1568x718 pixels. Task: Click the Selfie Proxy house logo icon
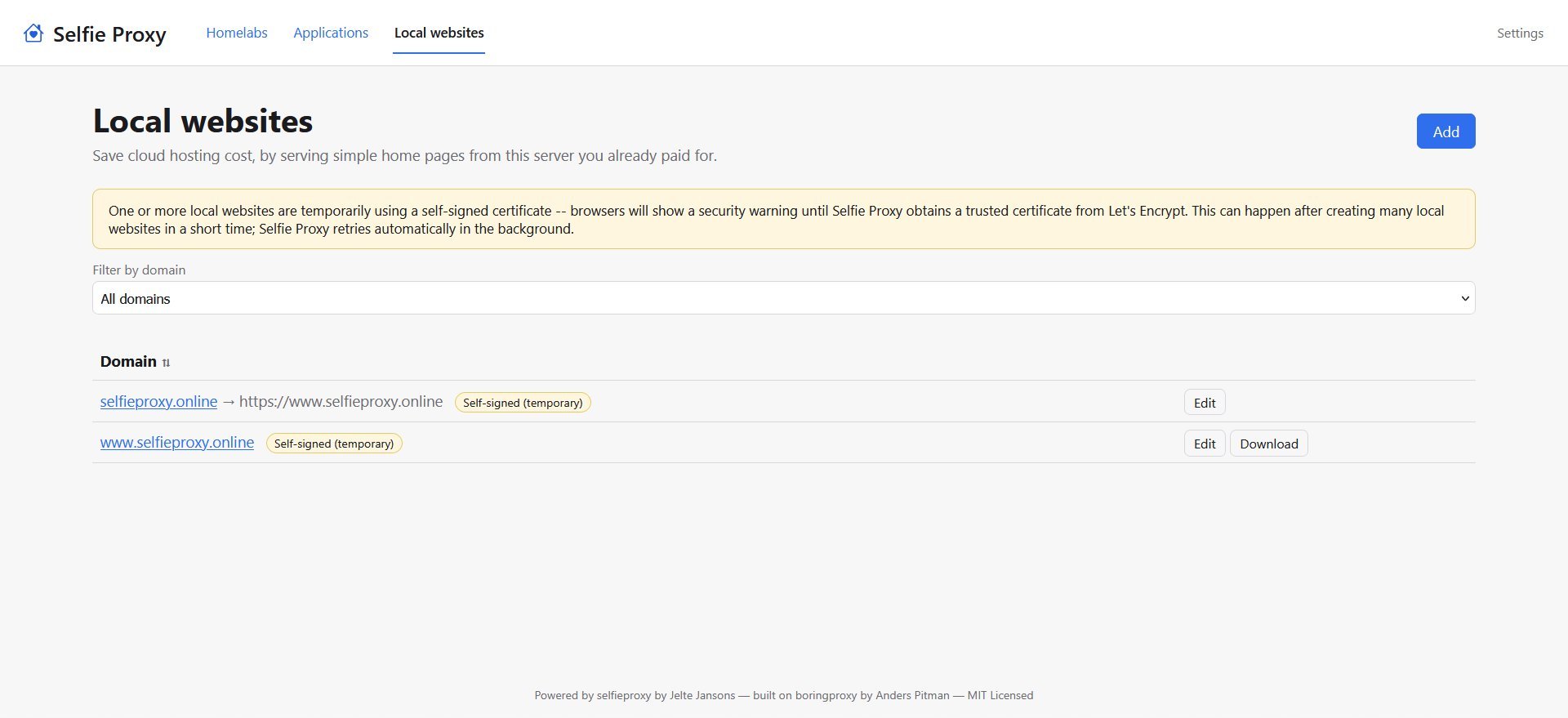(x=33, y=33)
